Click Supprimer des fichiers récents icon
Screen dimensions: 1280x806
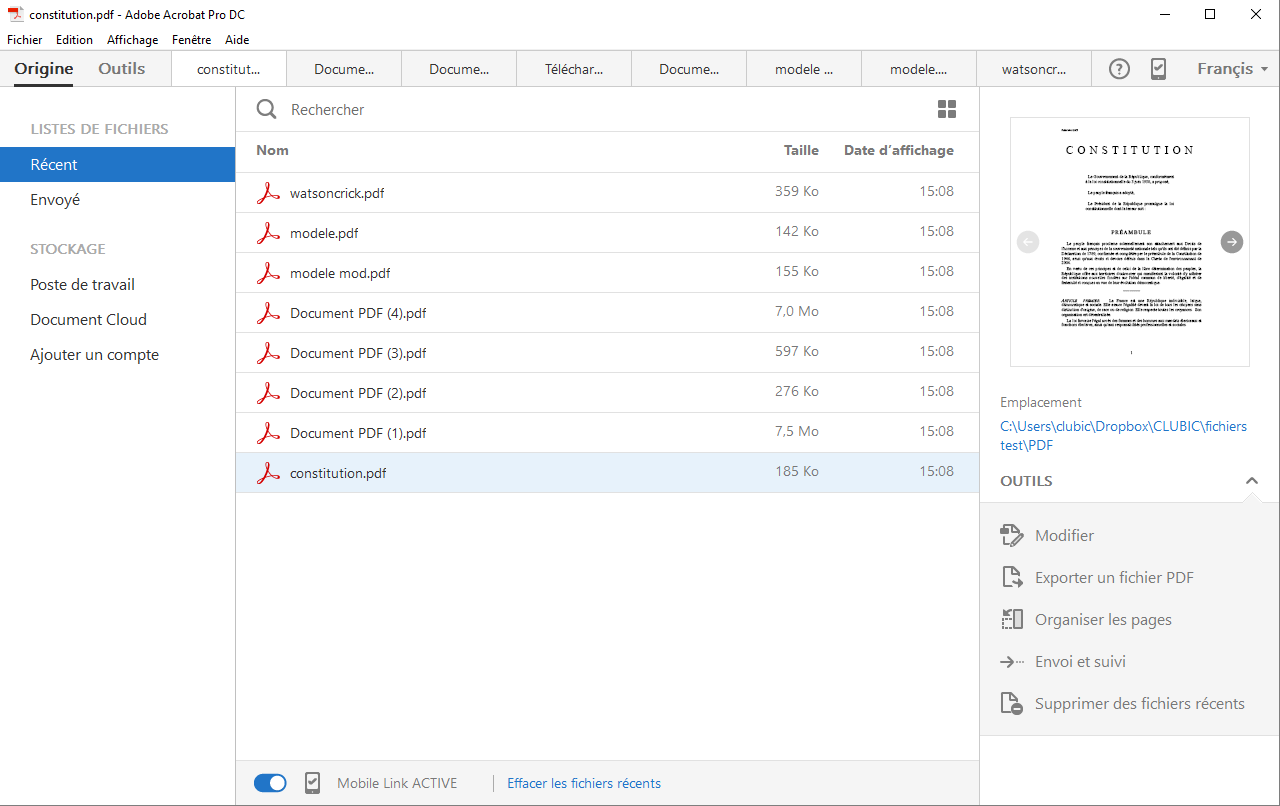(x=1012, y=703)
